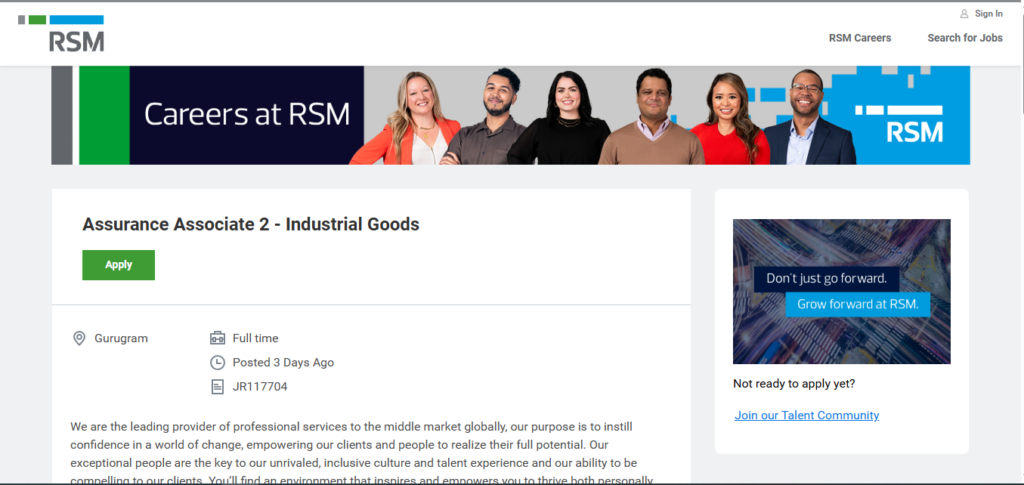Click the clock icon beside Posted 3 Days Ago
Viewport: 1024px width, 485px height.
coord(217,362)
